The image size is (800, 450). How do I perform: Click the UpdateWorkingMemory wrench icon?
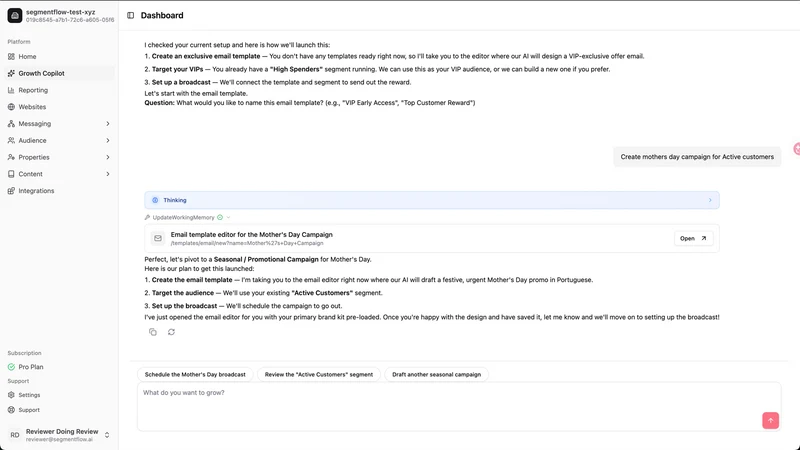[147, 217]
